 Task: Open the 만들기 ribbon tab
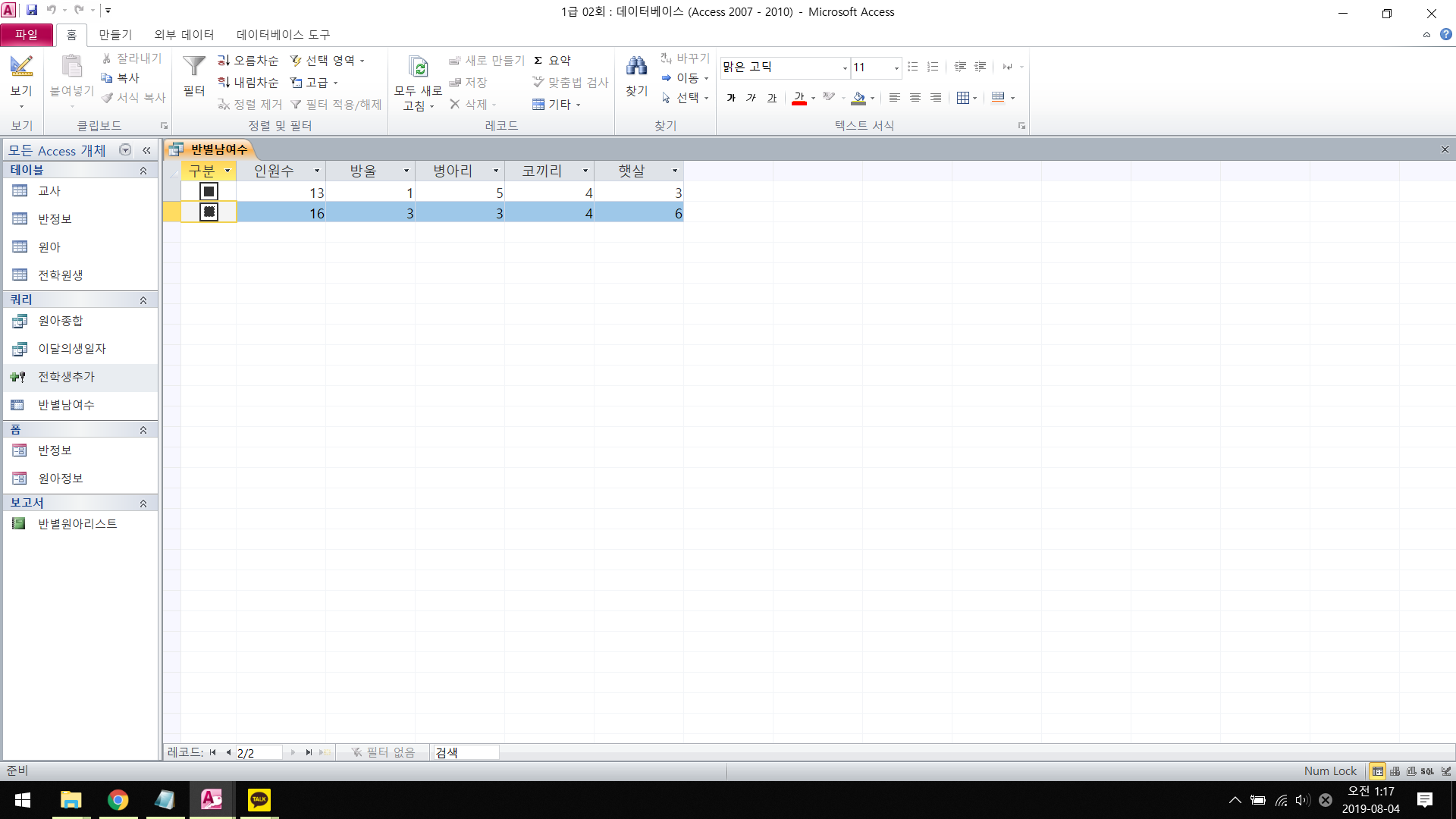click(115, 35)
